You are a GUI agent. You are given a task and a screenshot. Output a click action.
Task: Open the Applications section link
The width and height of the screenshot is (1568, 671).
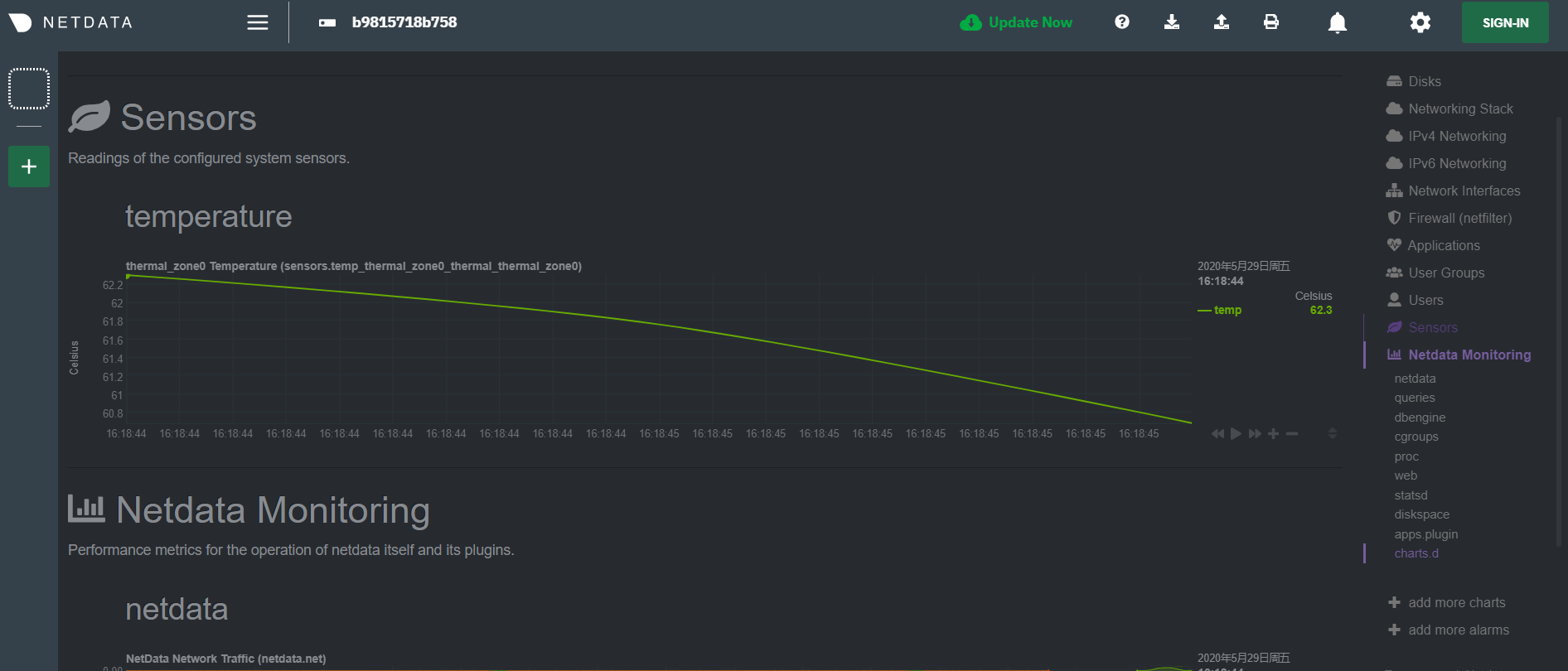(1444, 245)
